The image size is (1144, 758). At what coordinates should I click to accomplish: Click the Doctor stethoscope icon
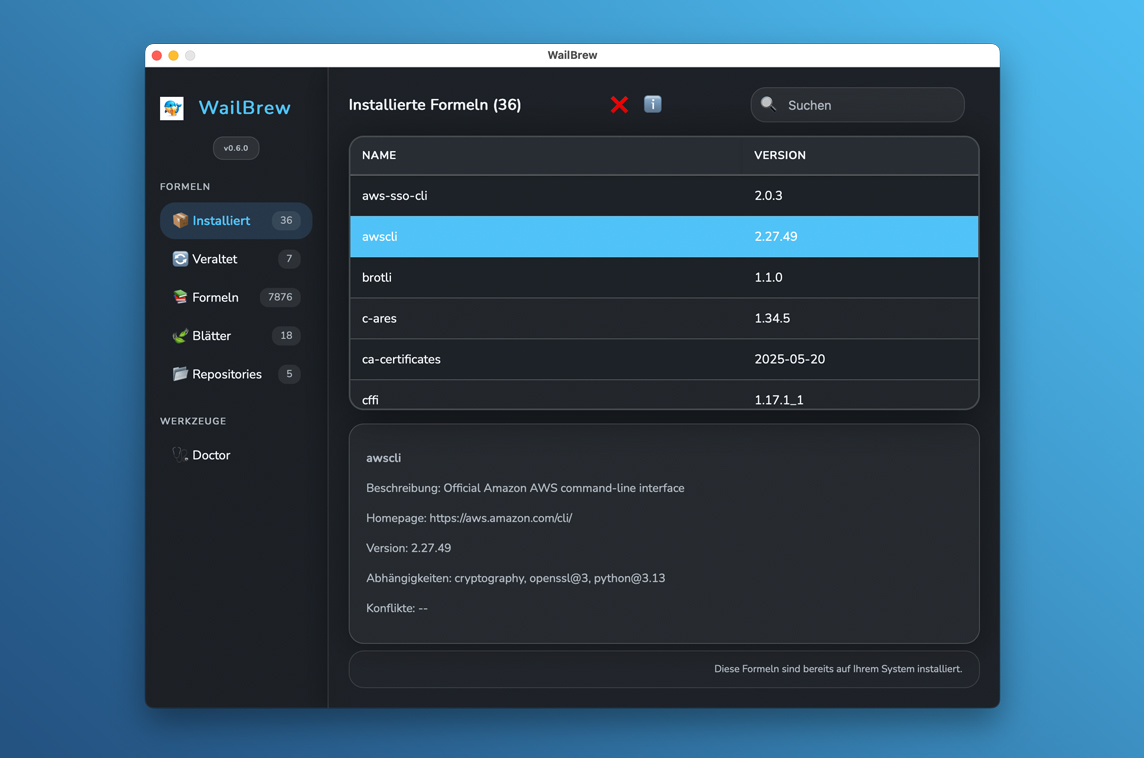tap(180, 455)
